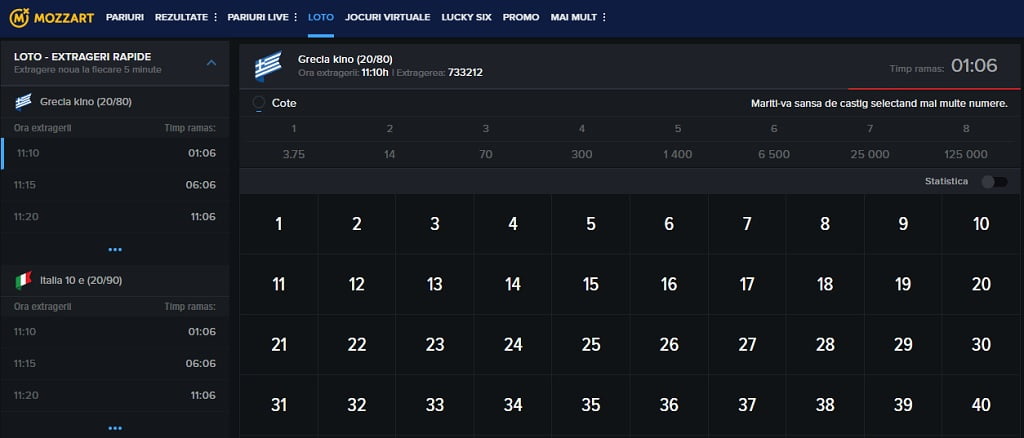This screenshot has width=1024, height=438.
Task: Click the draw number 733212
Action: pos(466,72)
